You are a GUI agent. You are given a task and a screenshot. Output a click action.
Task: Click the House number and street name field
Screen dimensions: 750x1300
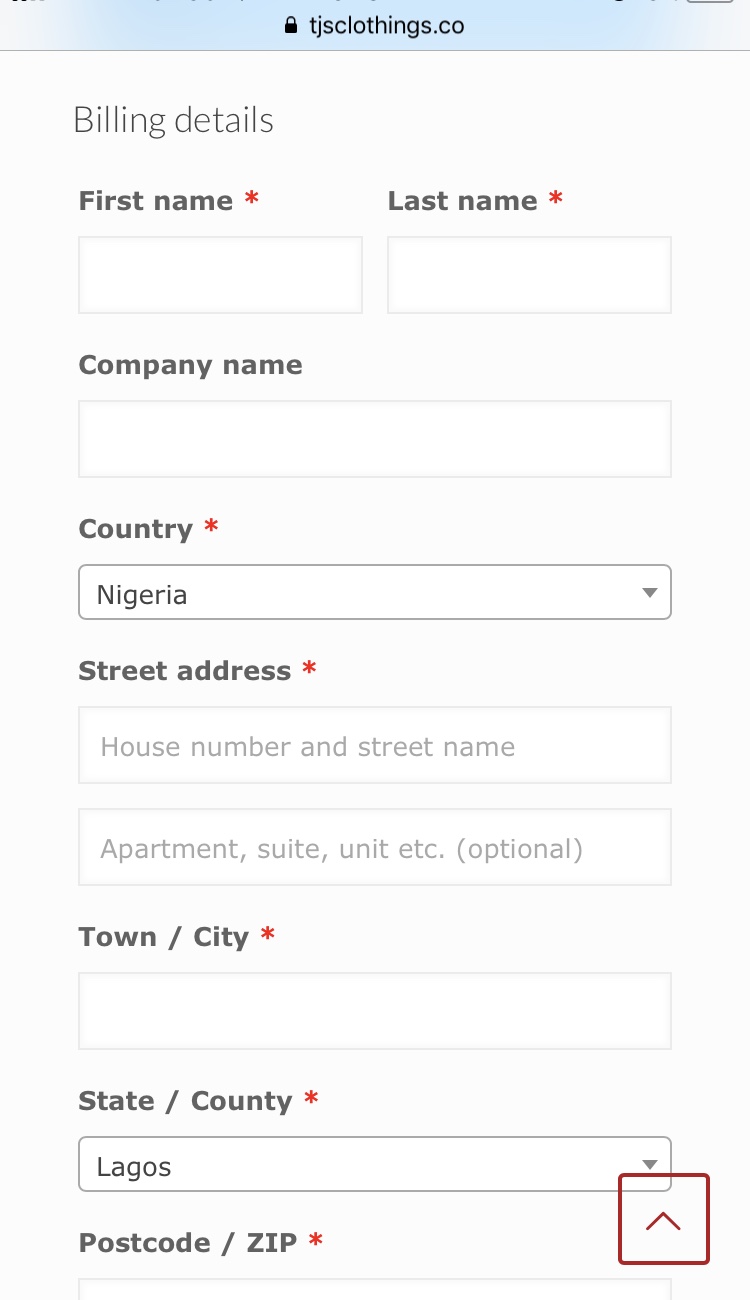click(375, 745)
